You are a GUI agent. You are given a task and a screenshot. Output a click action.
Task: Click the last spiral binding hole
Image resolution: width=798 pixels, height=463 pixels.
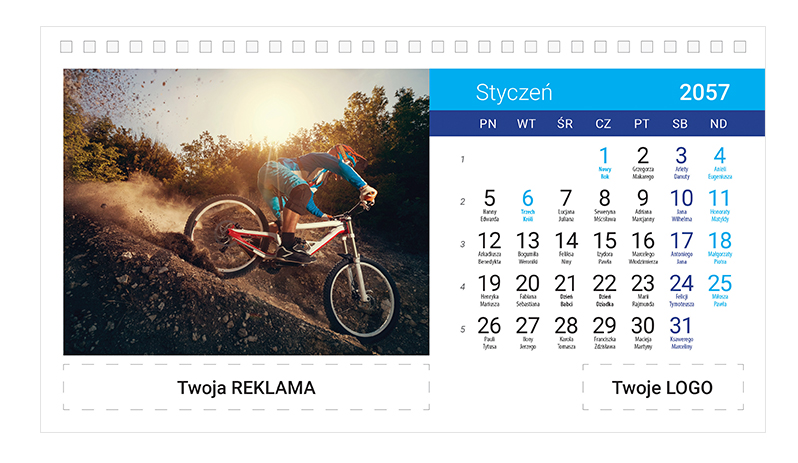click(740, 47)
